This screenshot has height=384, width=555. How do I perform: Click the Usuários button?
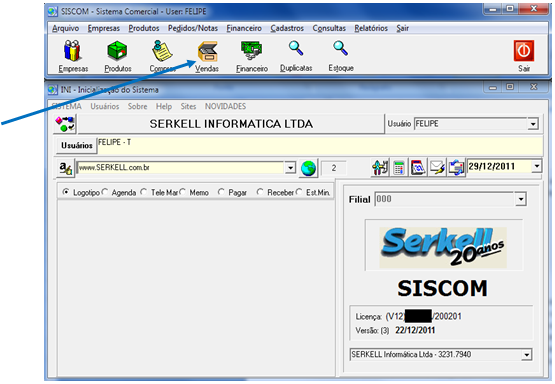(76, 145)
